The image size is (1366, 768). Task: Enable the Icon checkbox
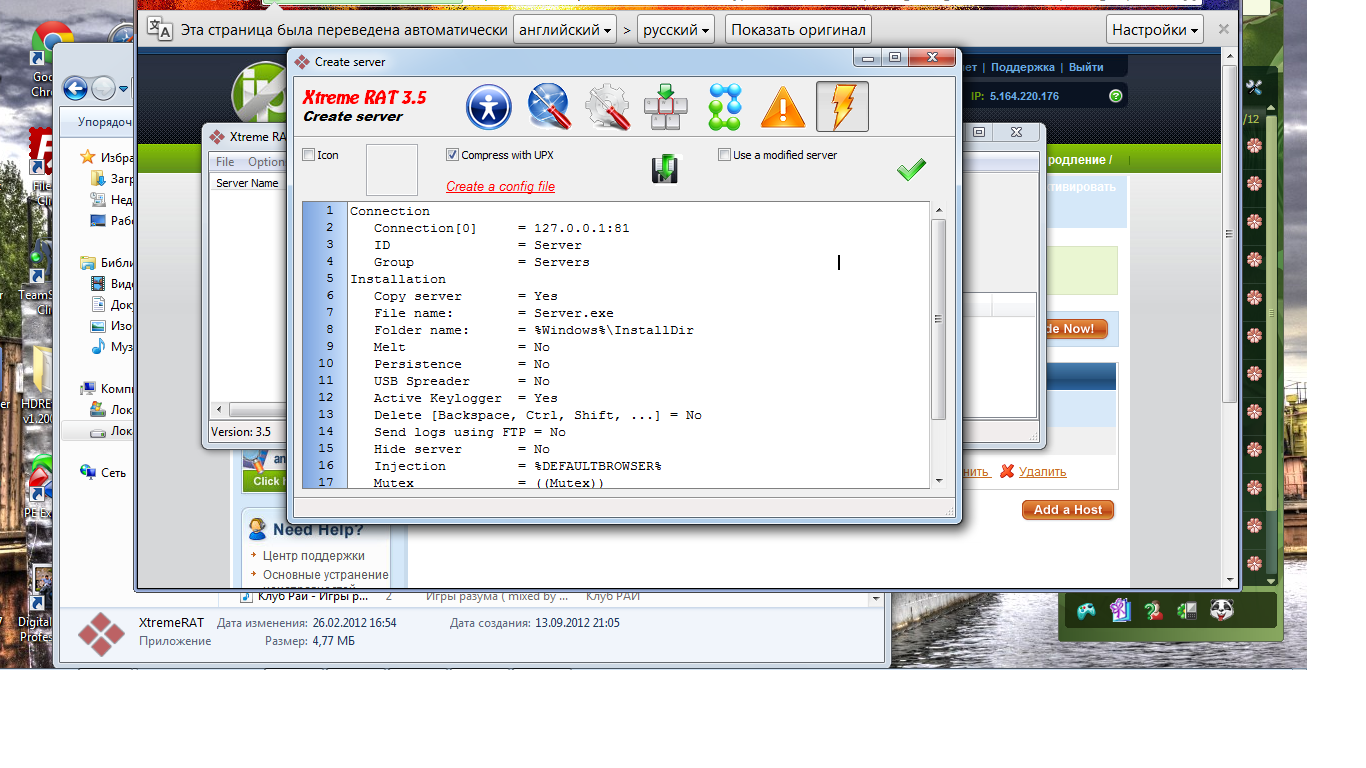click(x=308, y=155)
